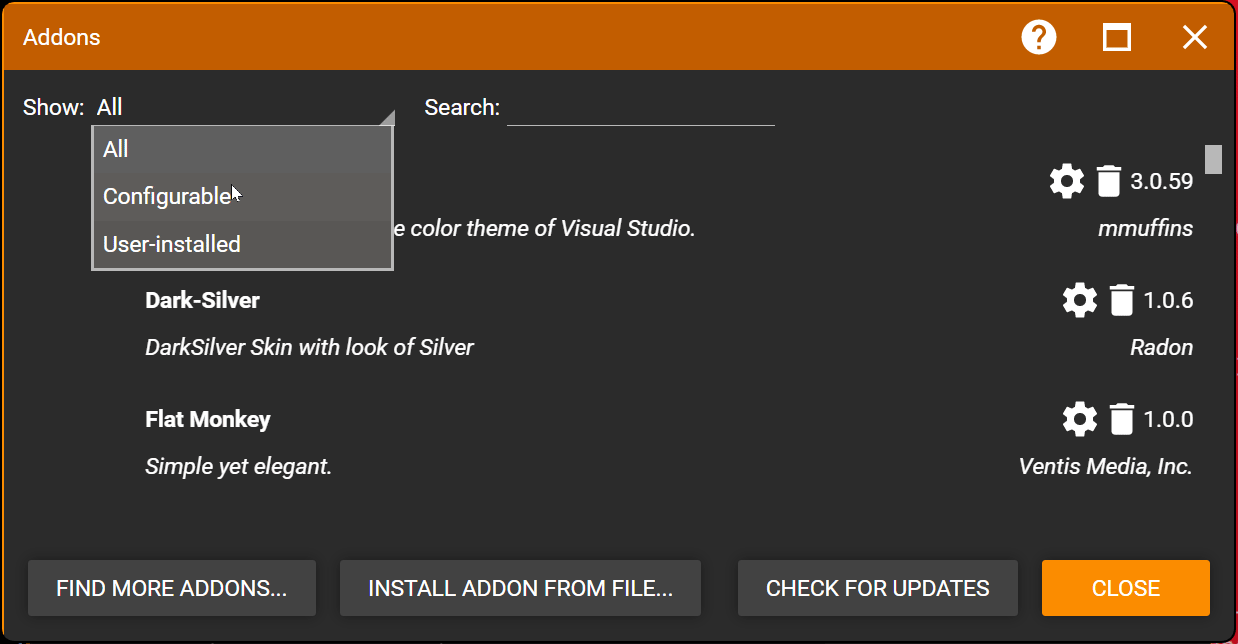
Task: Collapse the Show filter dropdown arrow
Action: pos(387,117)
